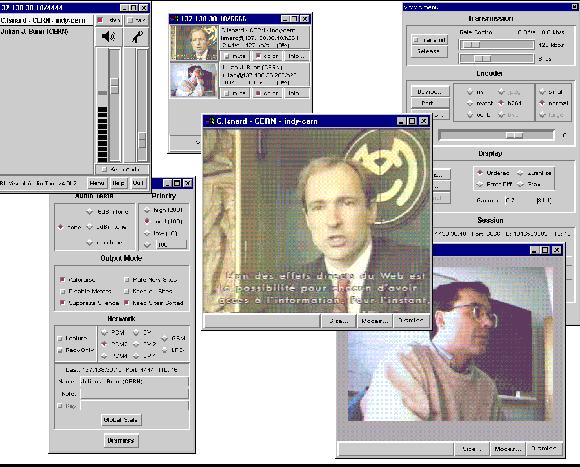Screen dimensions: 580x467
Task: Adjust the microphone gain slider
Action: coord(142,140)
